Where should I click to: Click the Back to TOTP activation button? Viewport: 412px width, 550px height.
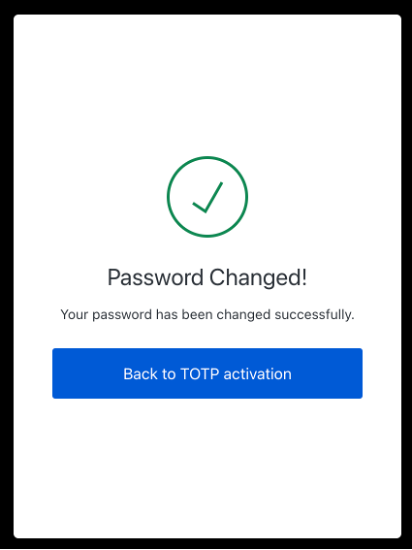(207, 373)
